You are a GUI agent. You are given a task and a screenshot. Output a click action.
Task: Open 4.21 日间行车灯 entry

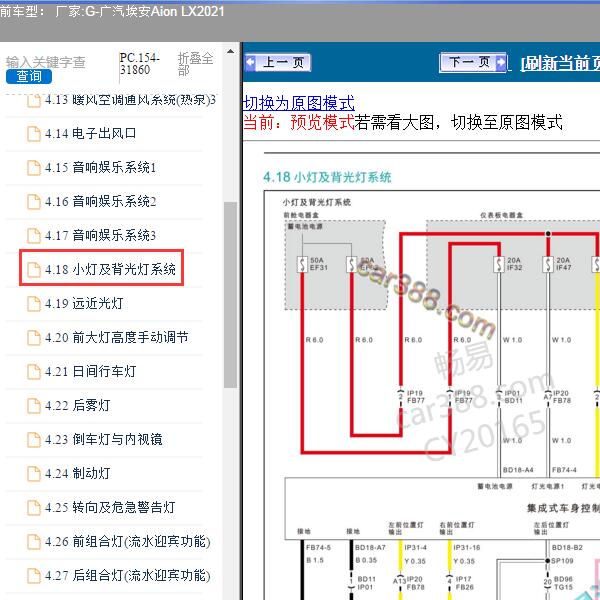pyautogui.click(x=91, y=372)
